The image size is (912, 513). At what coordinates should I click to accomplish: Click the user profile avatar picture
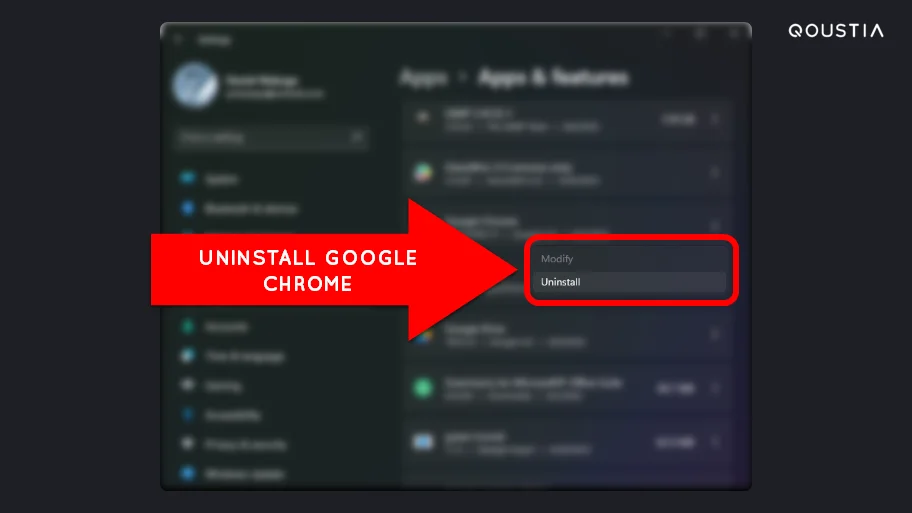(x=195, y=86)
